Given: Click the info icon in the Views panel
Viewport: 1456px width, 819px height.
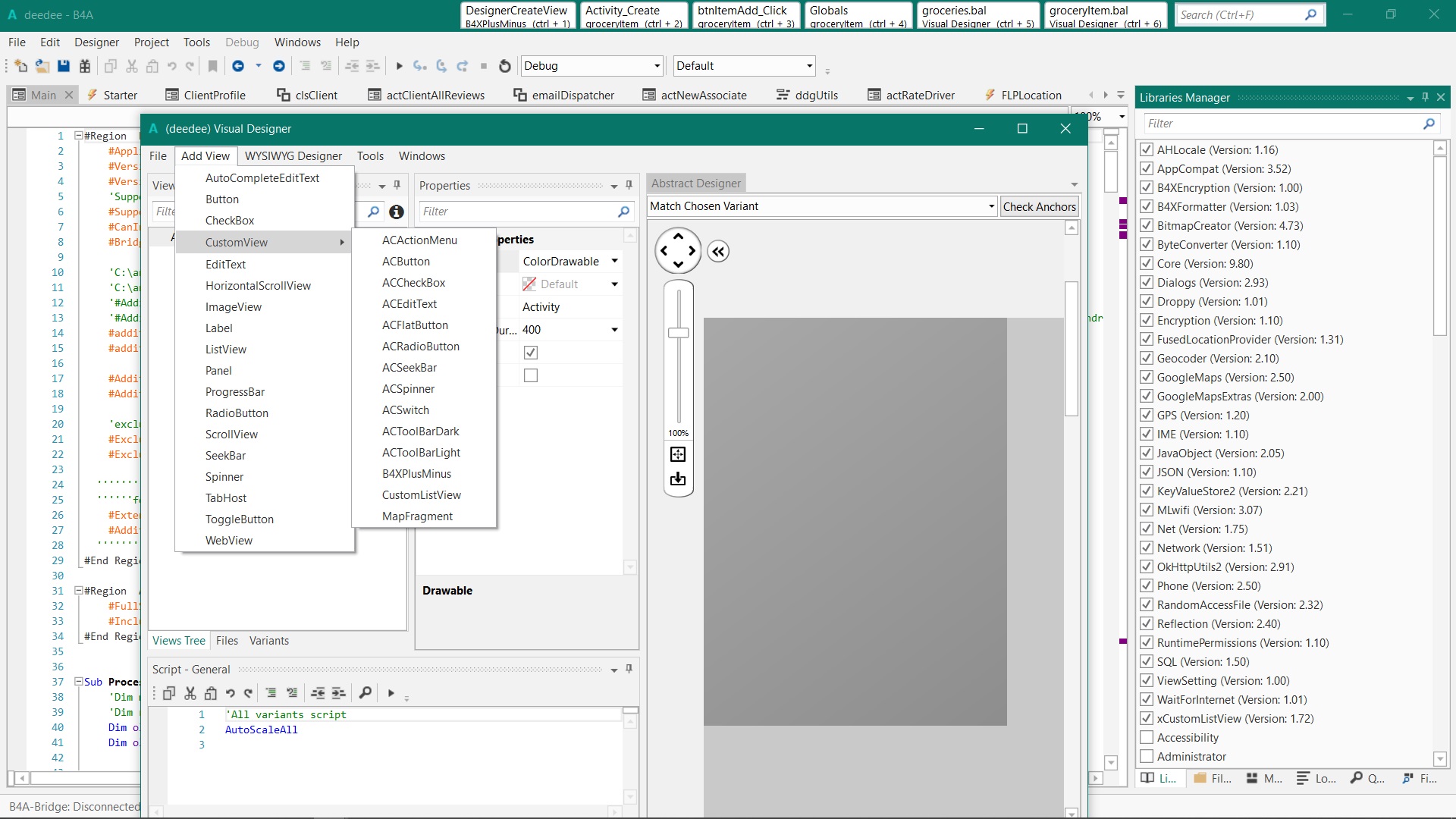Looking at the screenshot, I should click(x=396, y=212).
